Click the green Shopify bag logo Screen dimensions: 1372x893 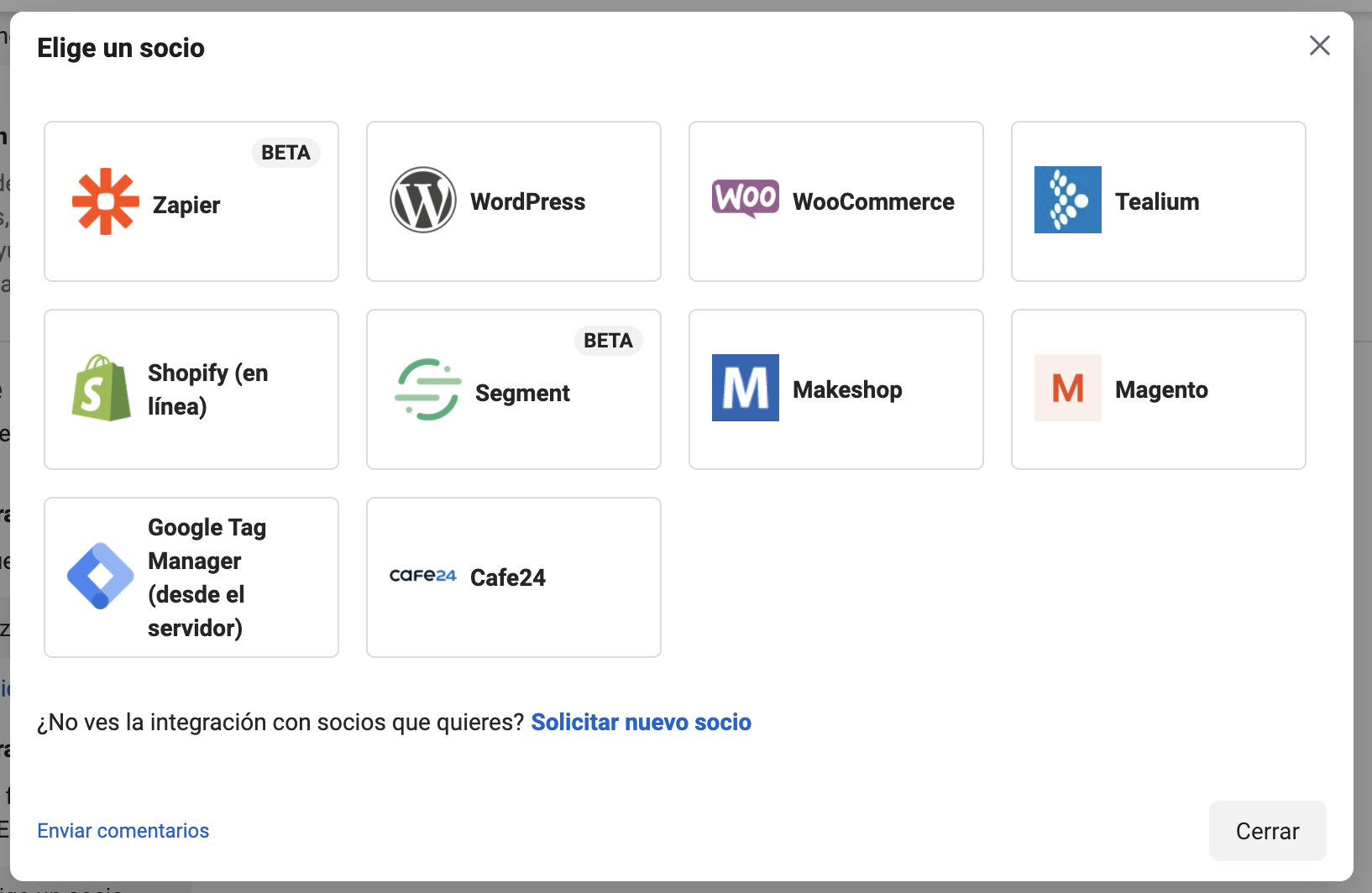[x=102, y=388]
